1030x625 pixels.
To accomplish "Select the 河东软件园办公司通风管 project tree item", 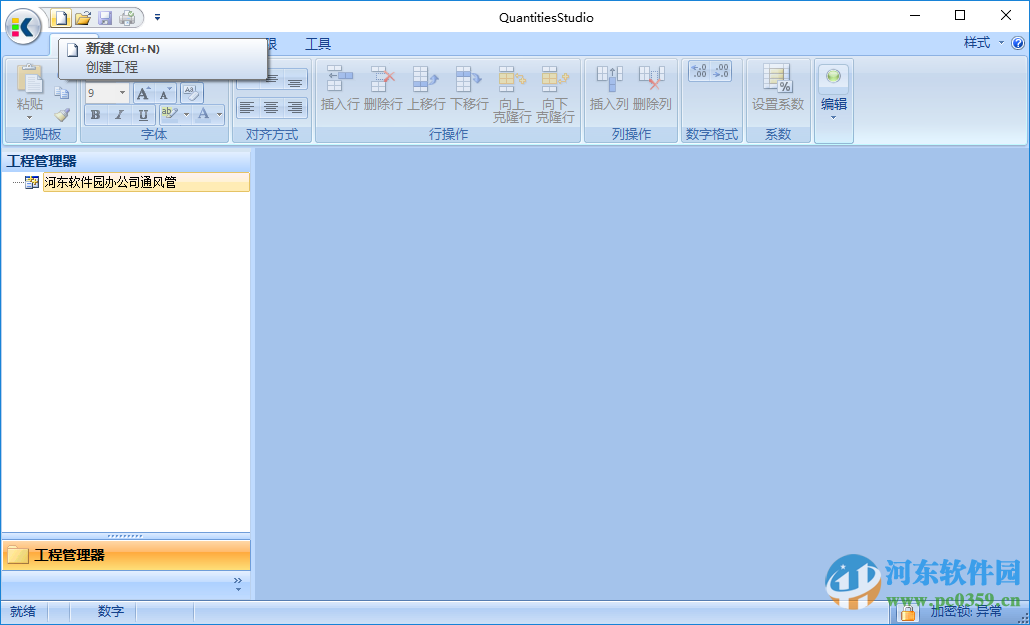I will tap(110, 182).
